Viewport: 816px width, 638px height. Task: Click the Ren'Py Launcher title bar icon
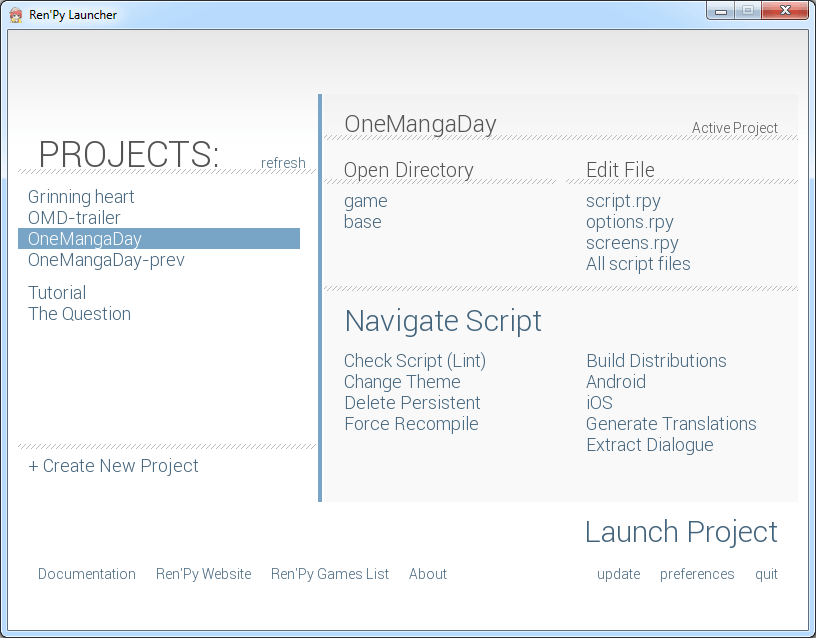(x=16, y=15)
